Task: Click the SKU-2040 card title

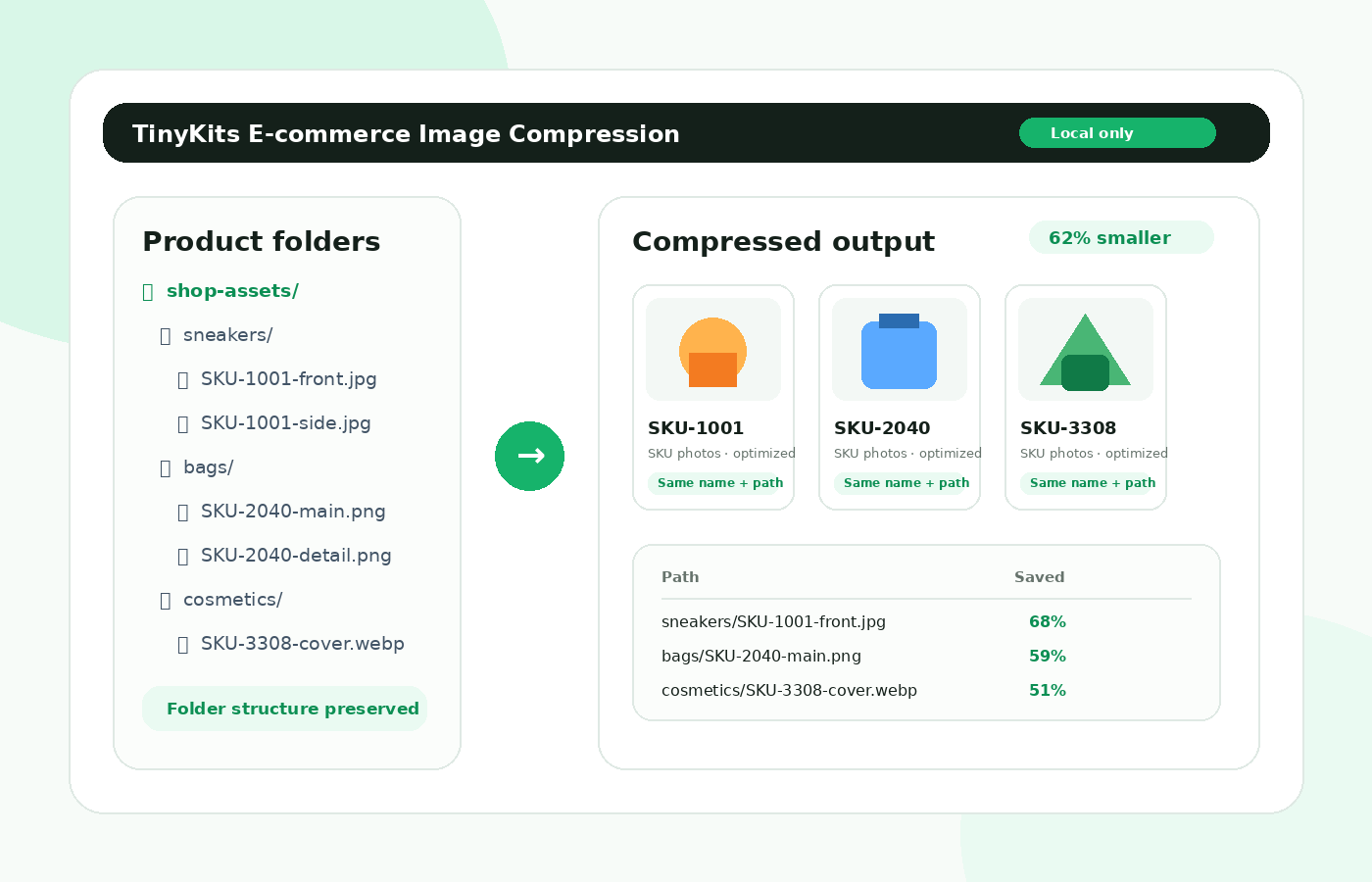Action: tap(882, 428)
